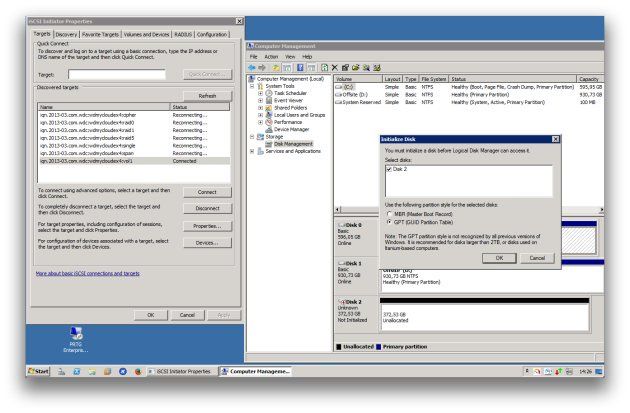
Task: Open the Help menu
Action: (x=307, y=57)
